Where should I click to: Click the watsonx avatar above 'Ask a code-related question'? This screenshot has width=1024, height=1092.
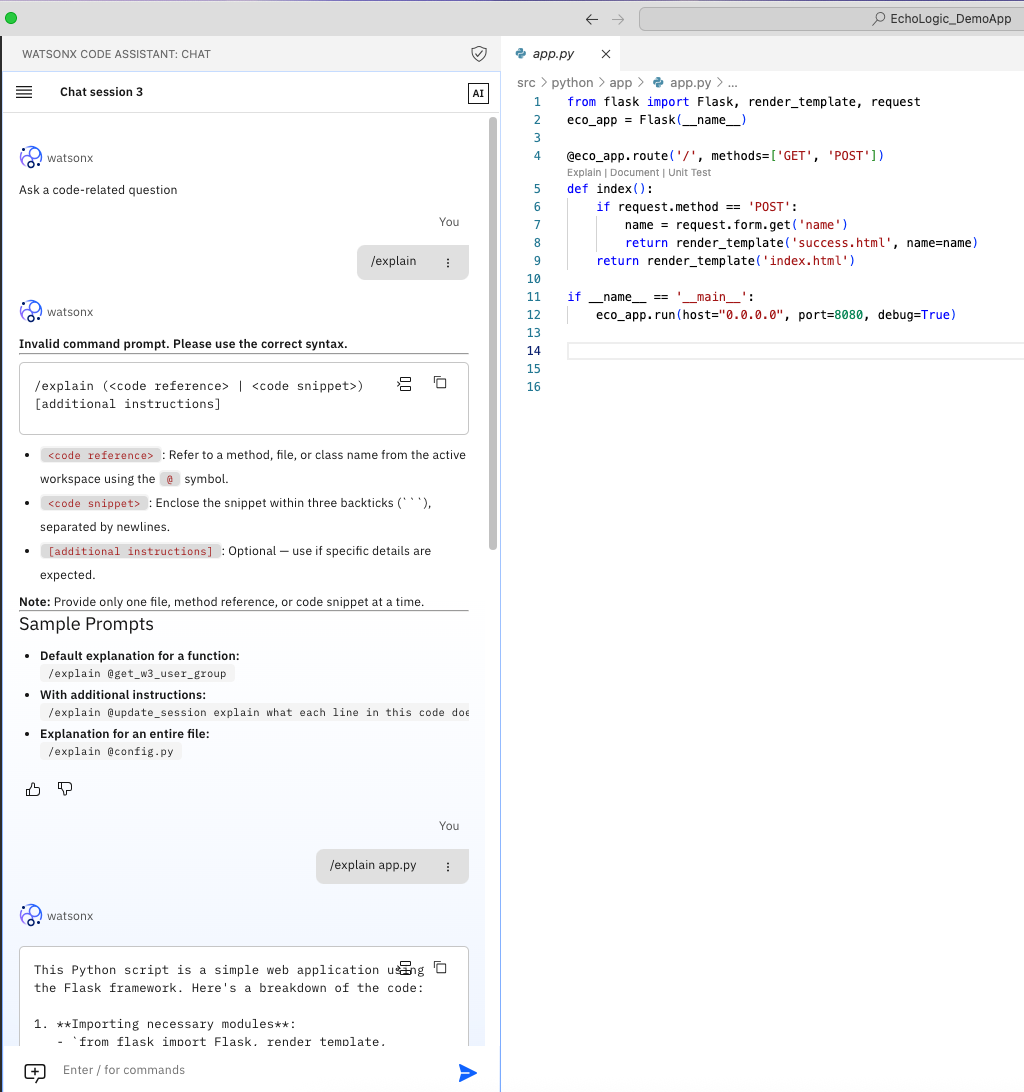31,157
